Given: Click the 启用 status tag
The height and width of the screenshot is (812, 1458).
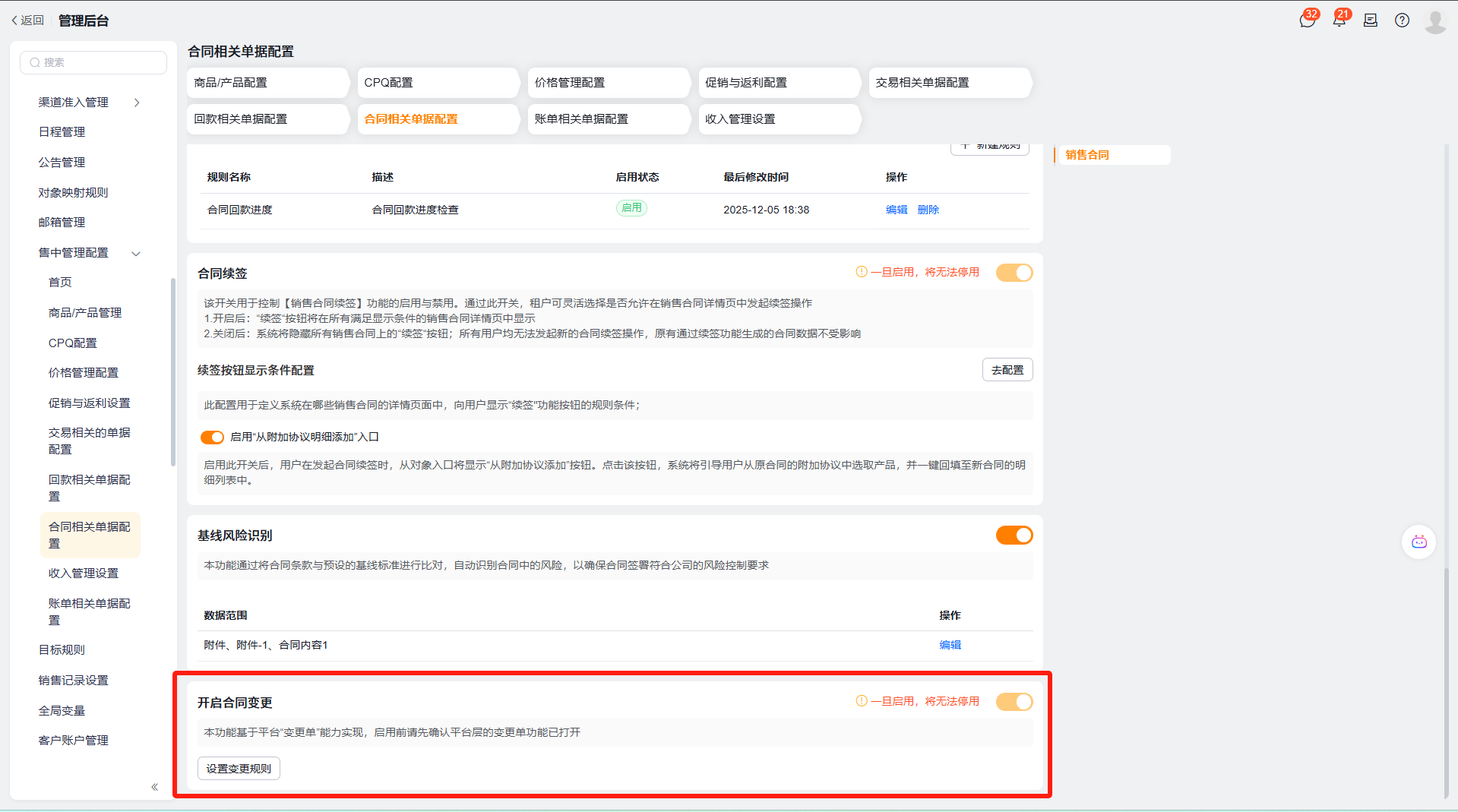Looking at the screenshot, I should 631,208.
